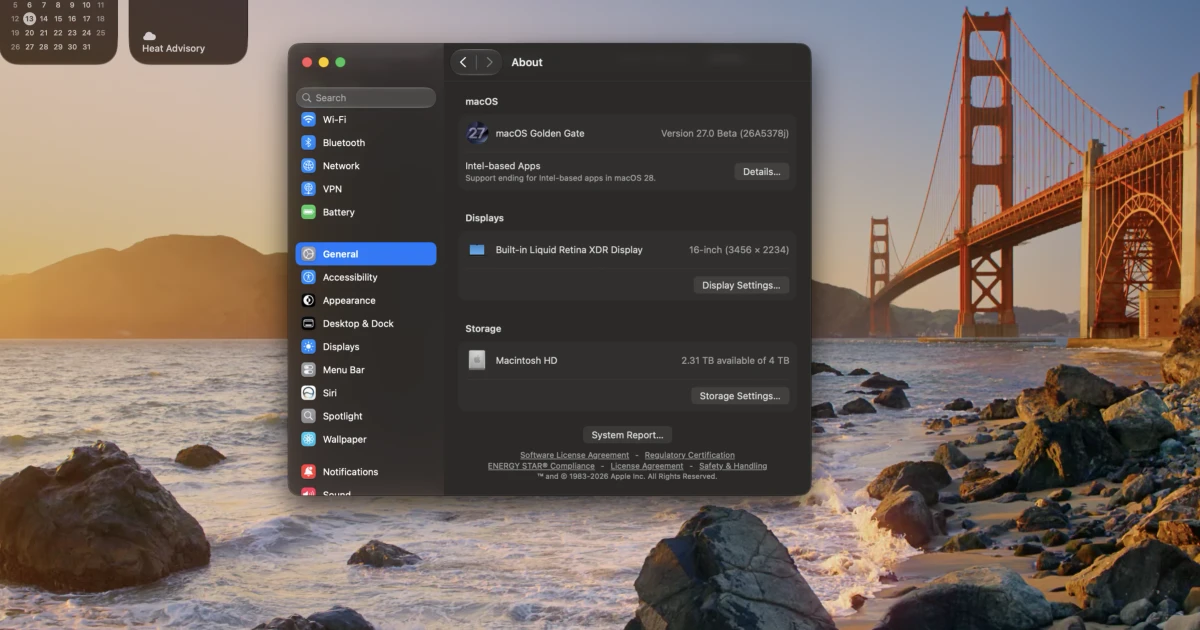Open the Accessibility icon
The width and height of the screenshot is (1200, 630).
point(309,277)
